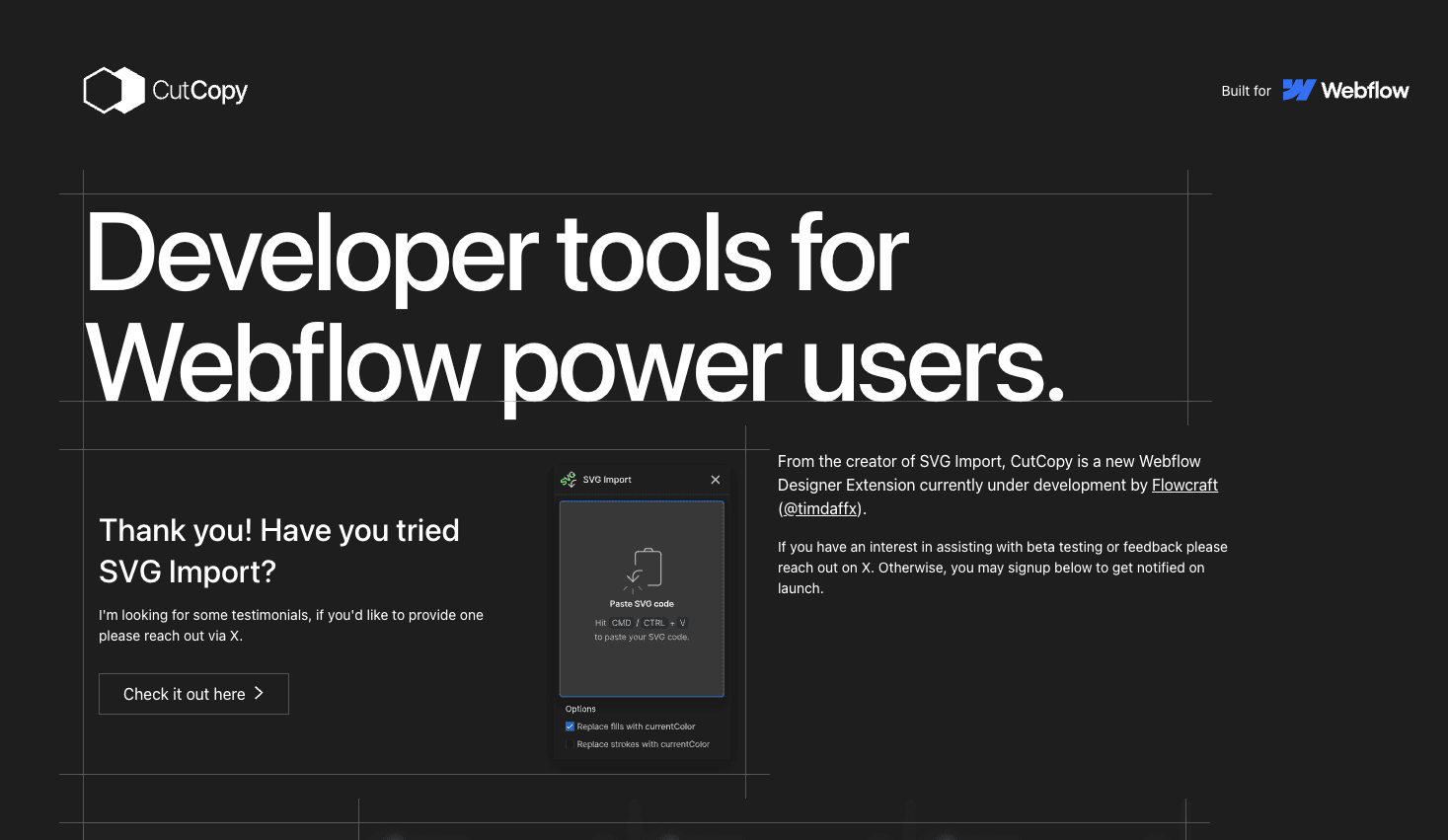The image size is (1448, 840).
Task: Open the Flowcraft link
Action: point(1184,485)
